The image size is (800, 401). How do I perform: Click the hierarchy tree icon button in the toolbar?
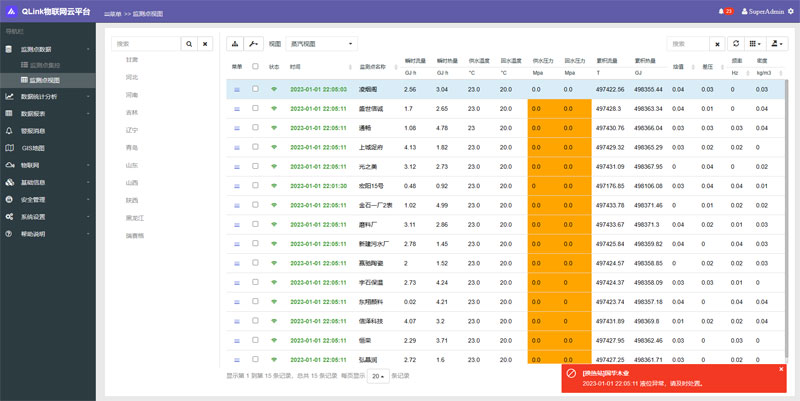(x=234, y=44)
